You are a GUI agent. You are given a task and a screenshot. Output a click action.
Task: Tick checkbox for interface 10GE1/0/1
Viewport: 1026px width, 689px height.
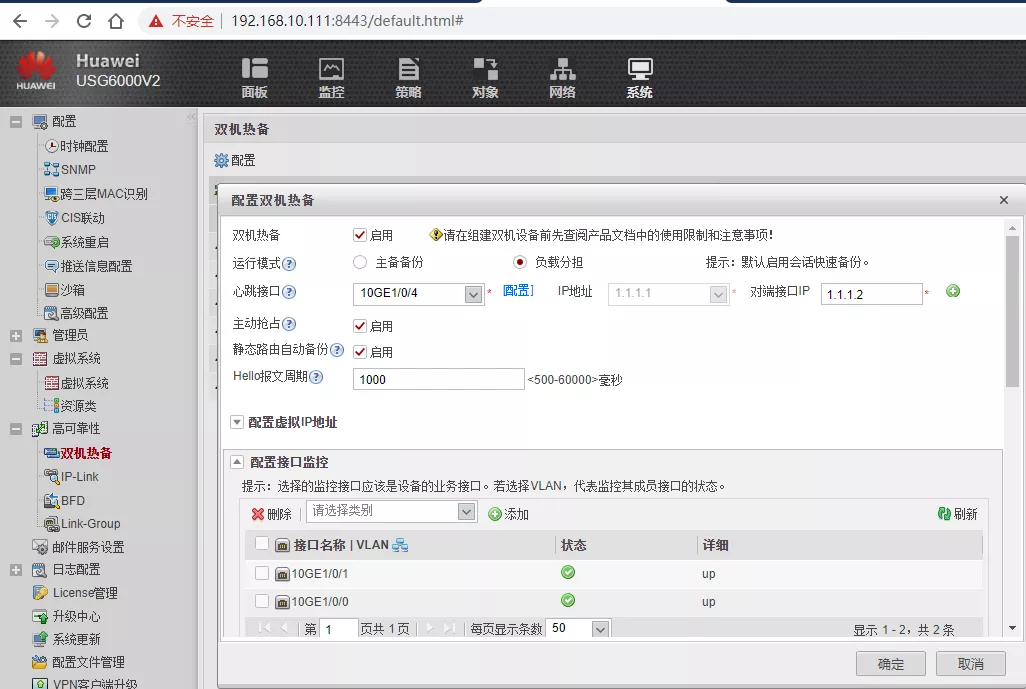(x=262, y=574)
